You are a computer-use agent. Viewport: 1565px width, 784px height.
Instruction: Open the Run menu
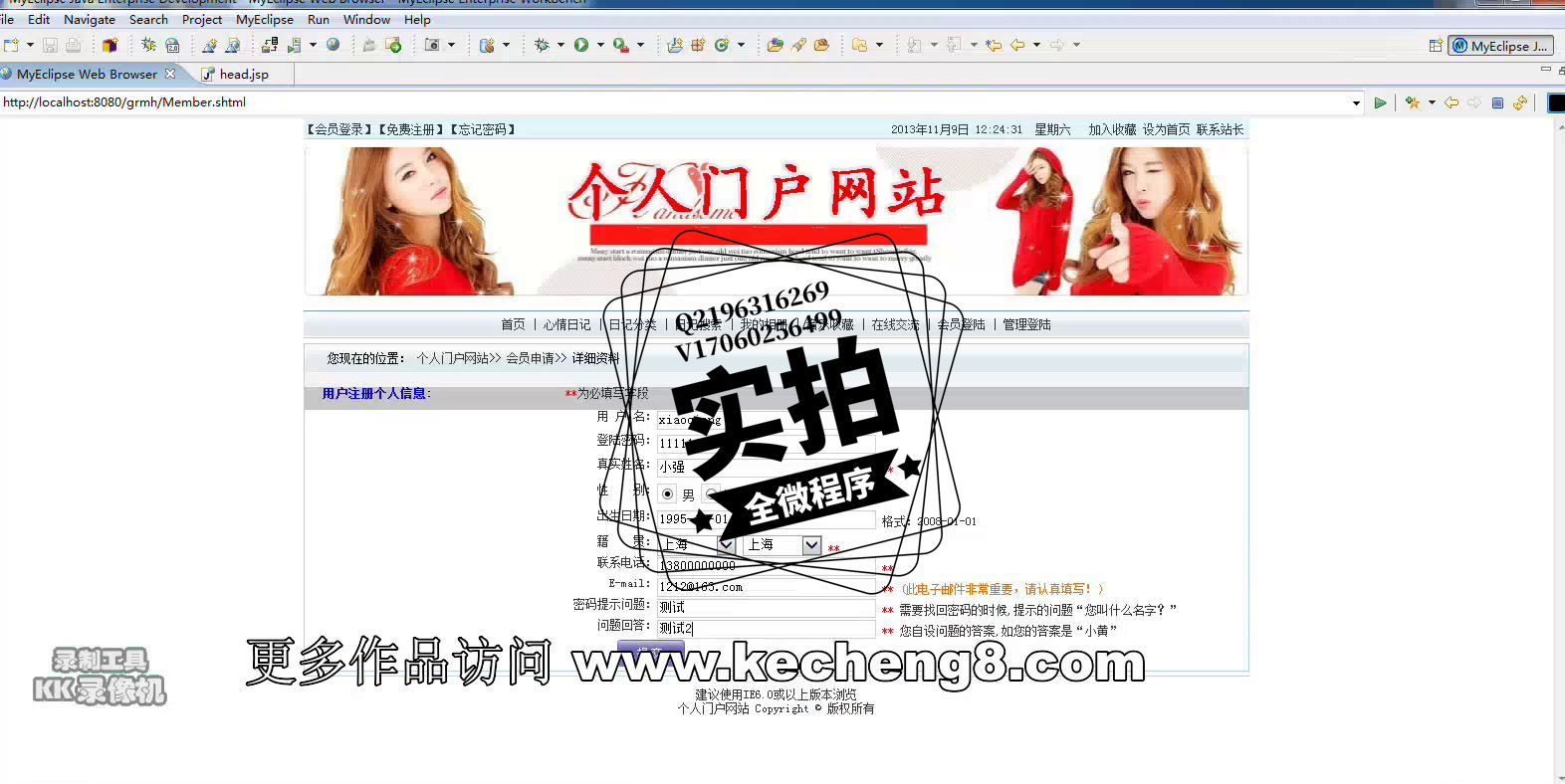pos(319,19)
